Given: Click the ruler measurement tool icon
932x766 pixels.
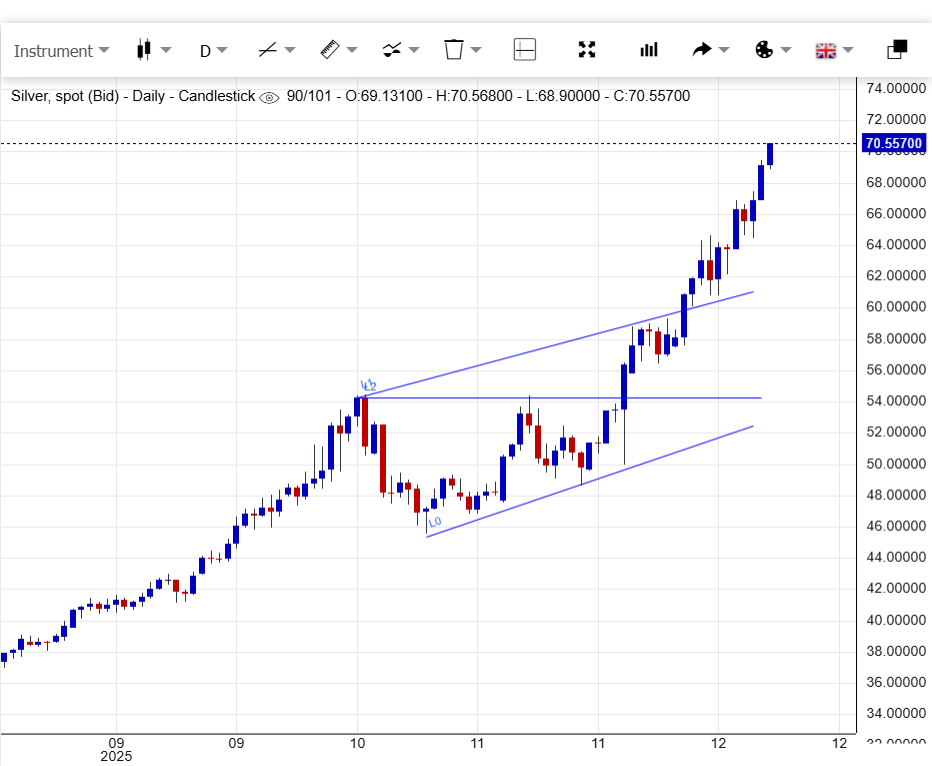Looking at the screenshot, I should [x=330, y=50].
